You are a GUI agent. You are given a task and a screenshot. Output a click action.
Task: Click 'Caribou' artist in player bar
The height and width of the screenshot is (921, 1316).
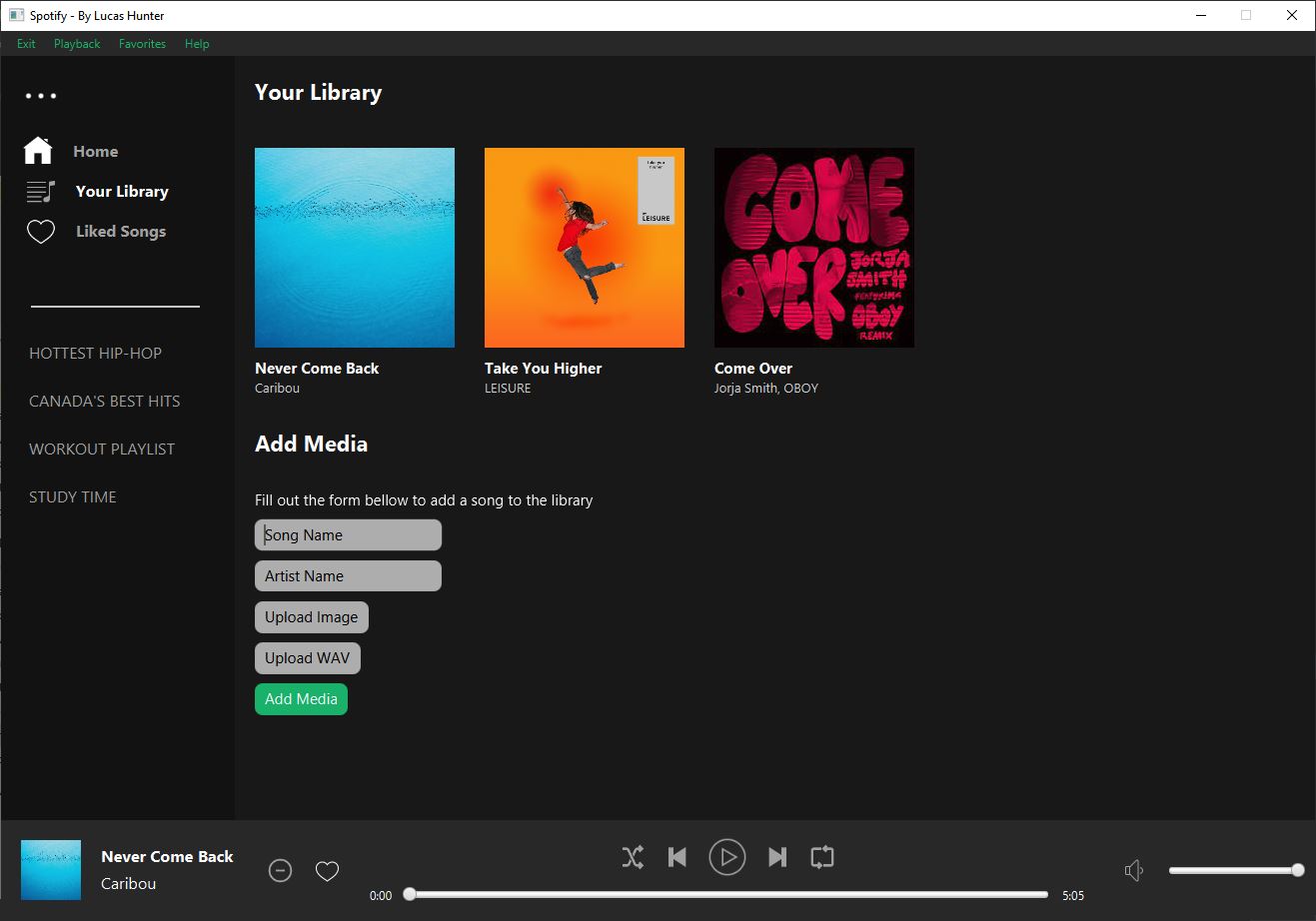(129, 884)
